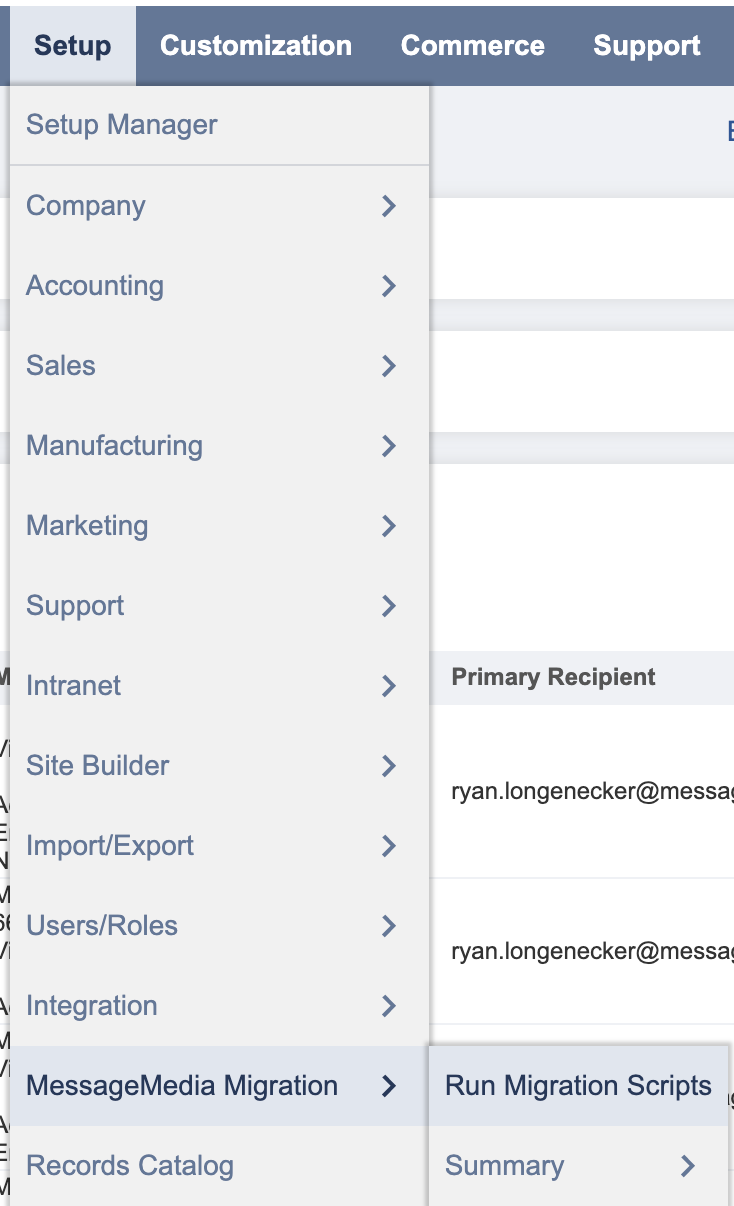Select the Manufacturing menu item

point(114,446)
